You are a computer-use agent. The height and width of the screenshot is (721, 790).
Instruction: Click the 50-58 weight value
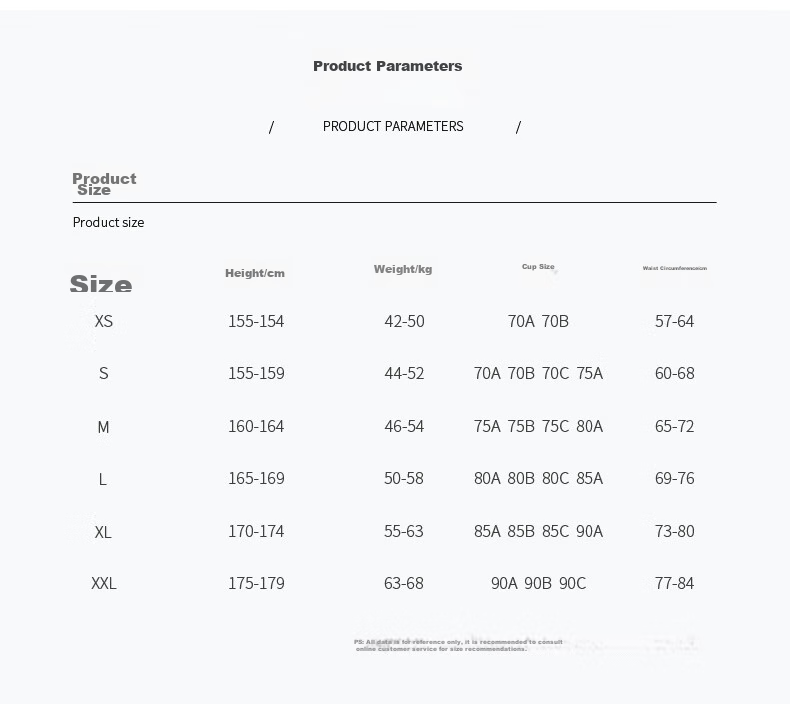click(404, 478)
